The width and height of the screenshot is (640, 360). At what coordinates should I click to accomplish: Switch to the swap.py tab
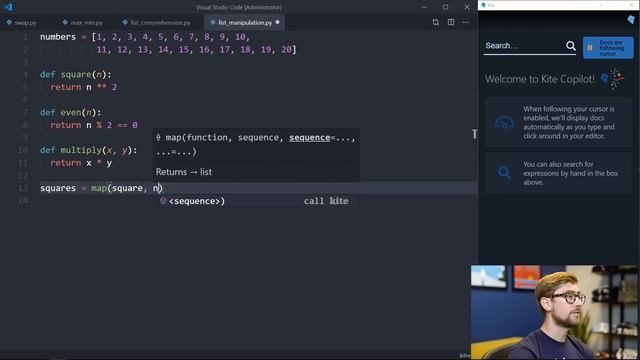tap(22, 22)
